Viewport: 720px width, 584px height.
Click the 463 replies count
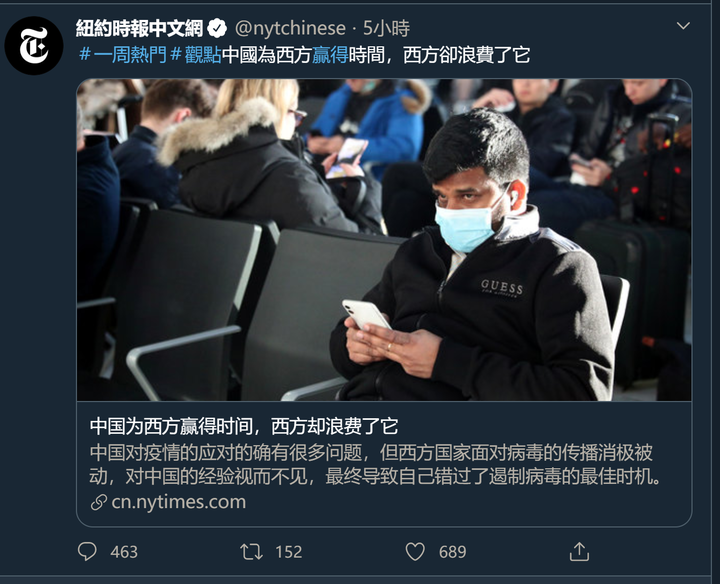point(124,552)
